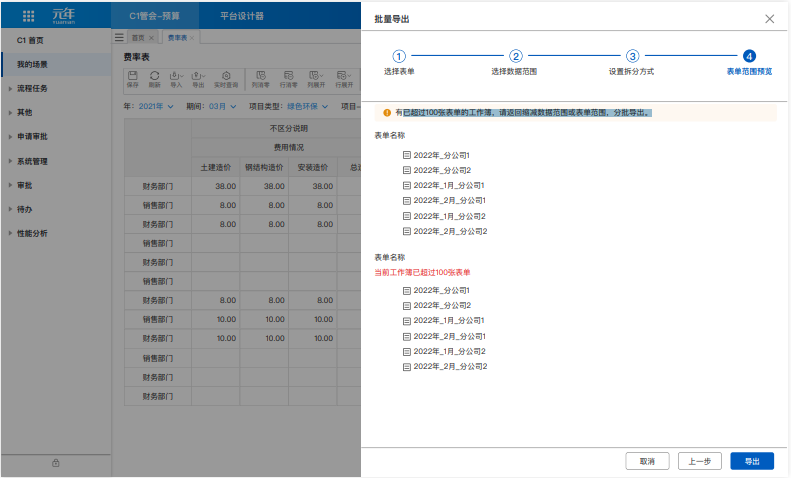Viewport: 791px width, 478px height.
Task: Open the app grid launcher icon
Action: [x=28, y=16]
